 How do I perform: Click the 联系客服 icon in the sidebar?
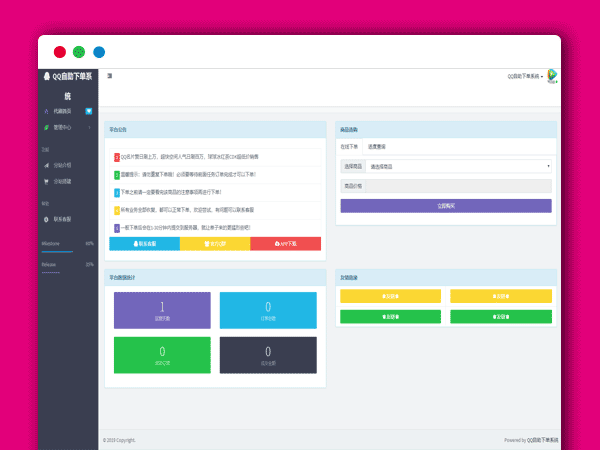pos(46,218)
